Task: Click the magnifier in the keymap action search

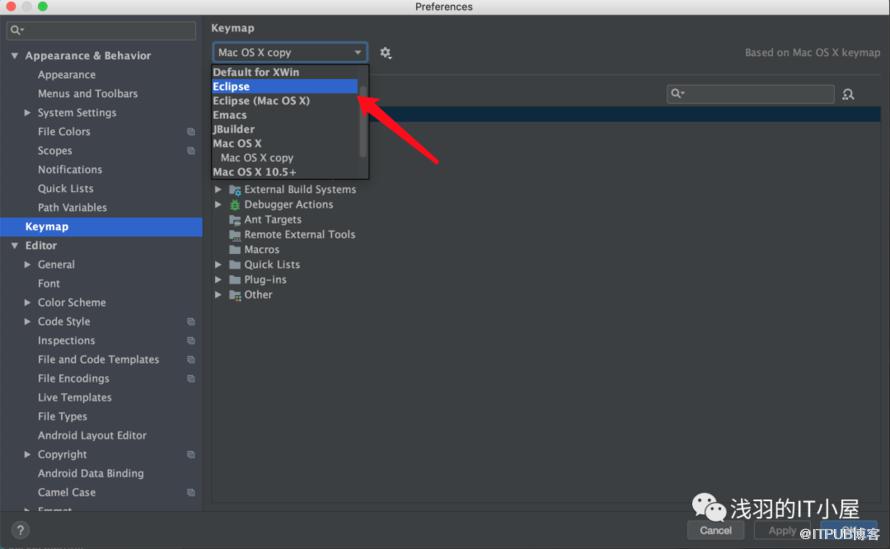Action: coord(677,94)
